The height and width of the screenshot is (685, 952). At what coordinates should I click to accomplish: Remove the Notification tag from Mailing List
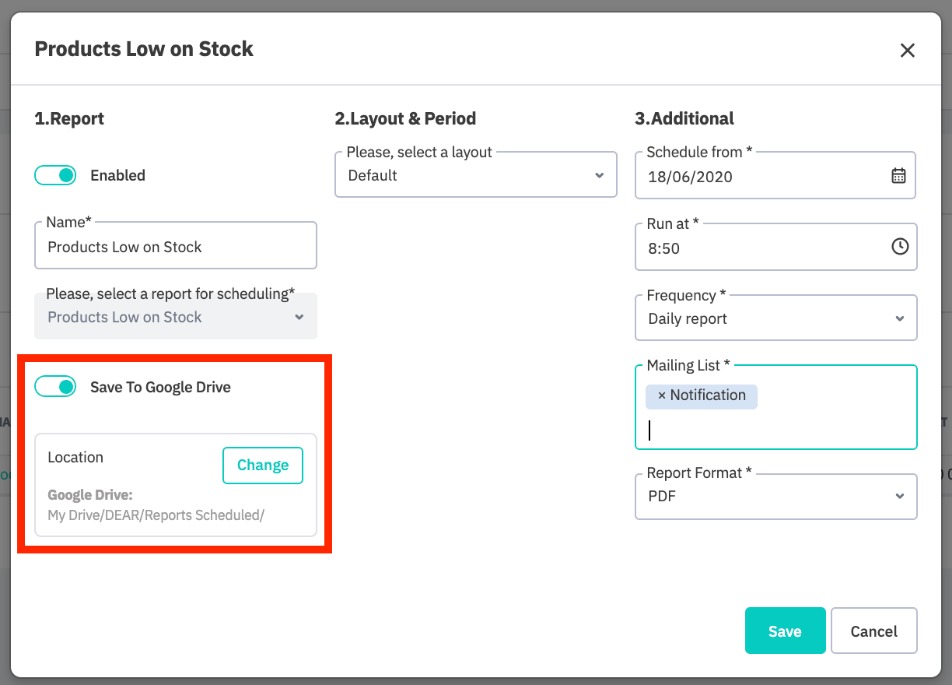[661, 396]
